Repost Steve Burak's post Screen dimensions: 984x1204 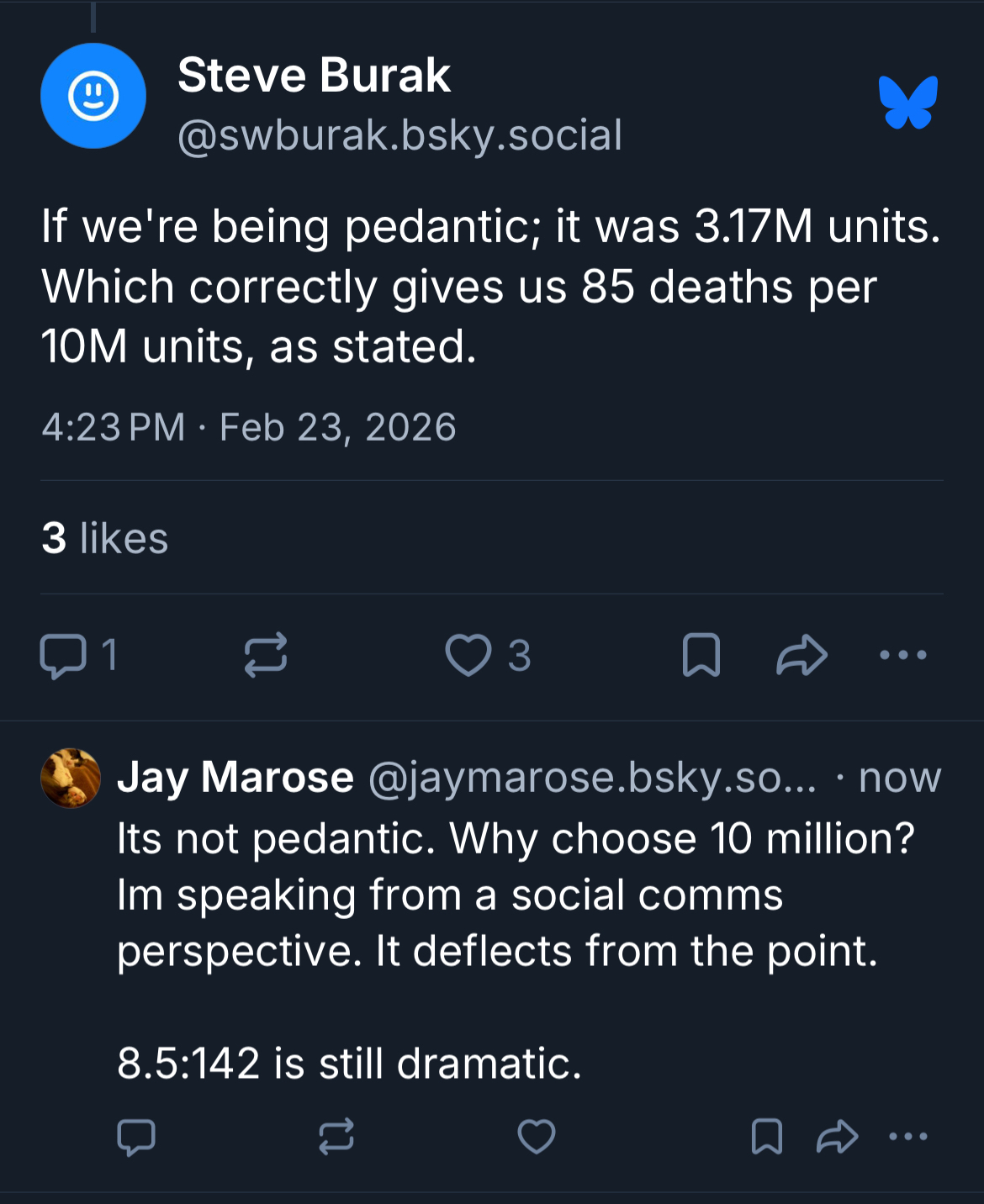[266, 656]
